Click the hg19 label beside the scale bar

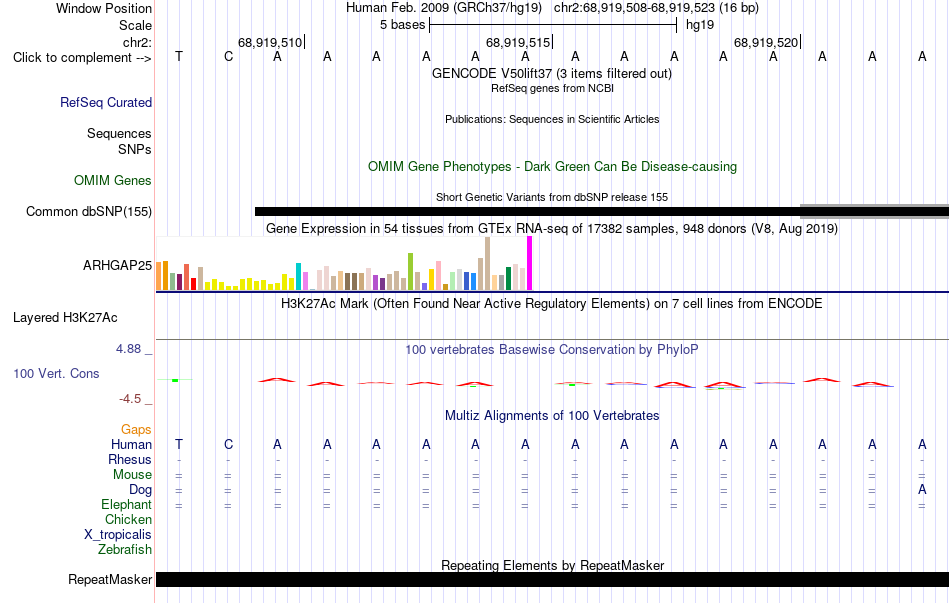(700, 25)
